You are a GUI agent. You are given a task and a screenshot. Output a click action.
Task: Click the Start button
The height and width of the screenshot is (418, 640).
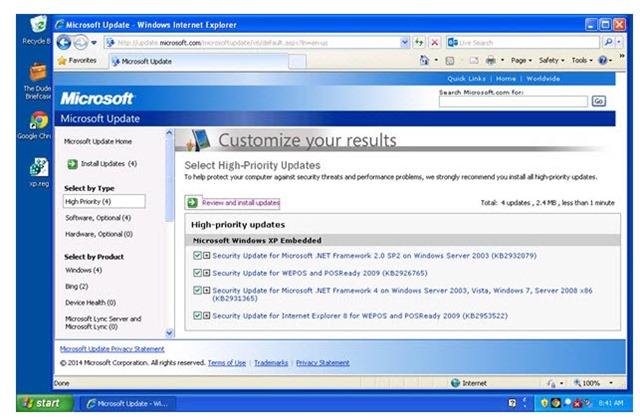pos(44,403)
